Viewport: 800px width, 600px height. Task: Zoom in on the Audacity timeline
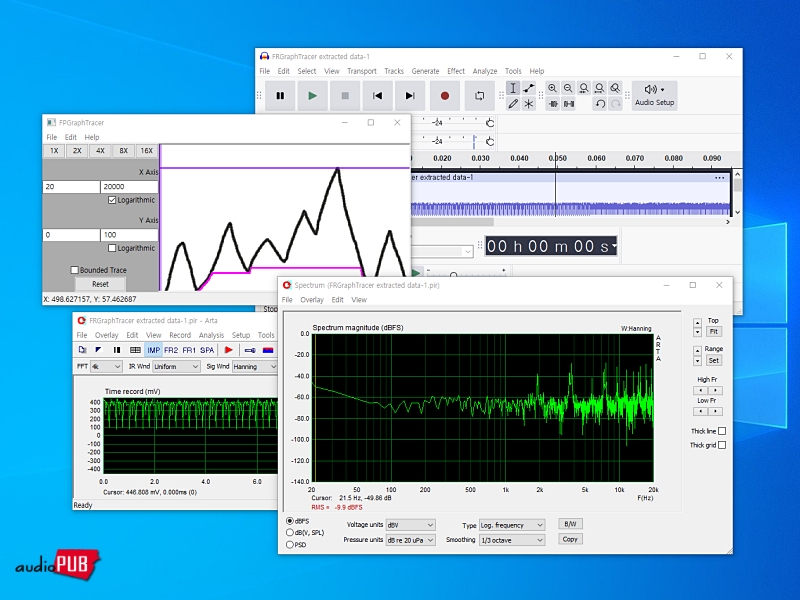point(553,88)
